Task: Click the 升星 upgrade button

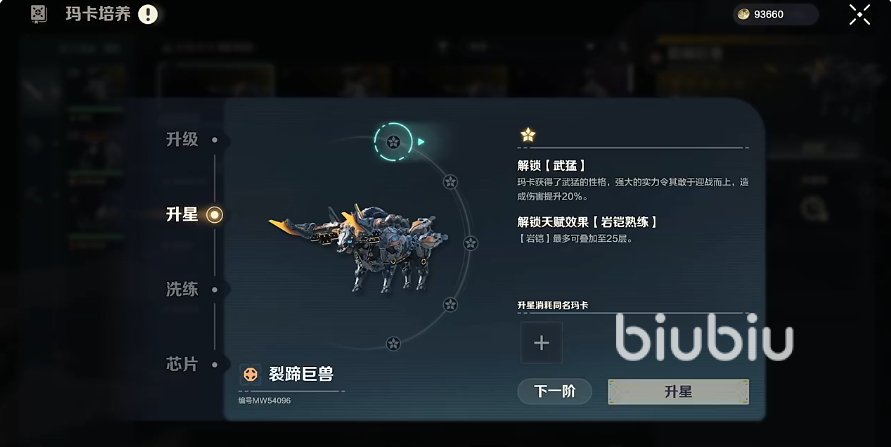Action: 678,392
